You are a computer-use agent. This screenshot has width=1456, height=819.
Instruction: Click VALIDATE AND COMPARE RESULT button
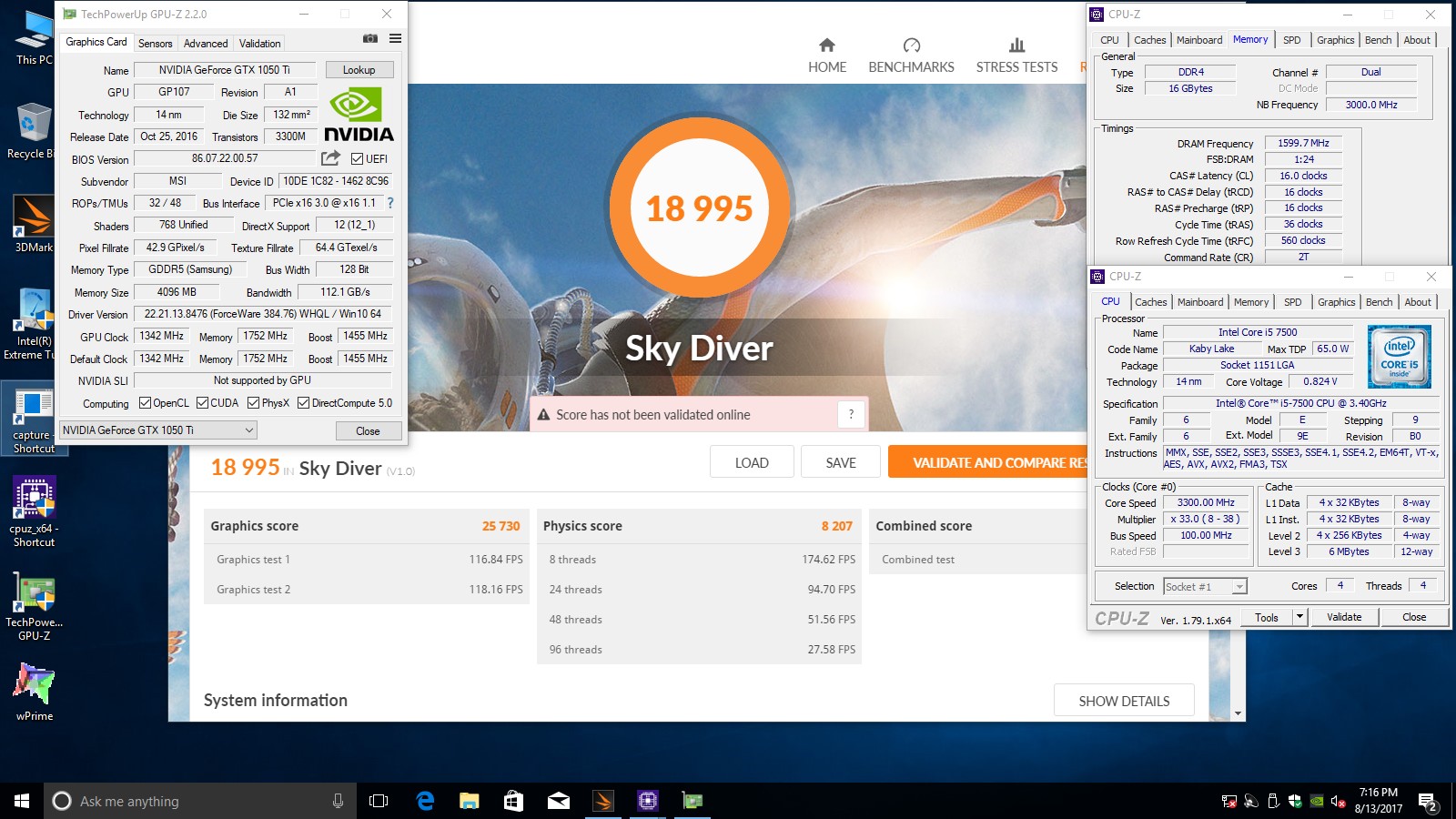[x=987, y=462]
